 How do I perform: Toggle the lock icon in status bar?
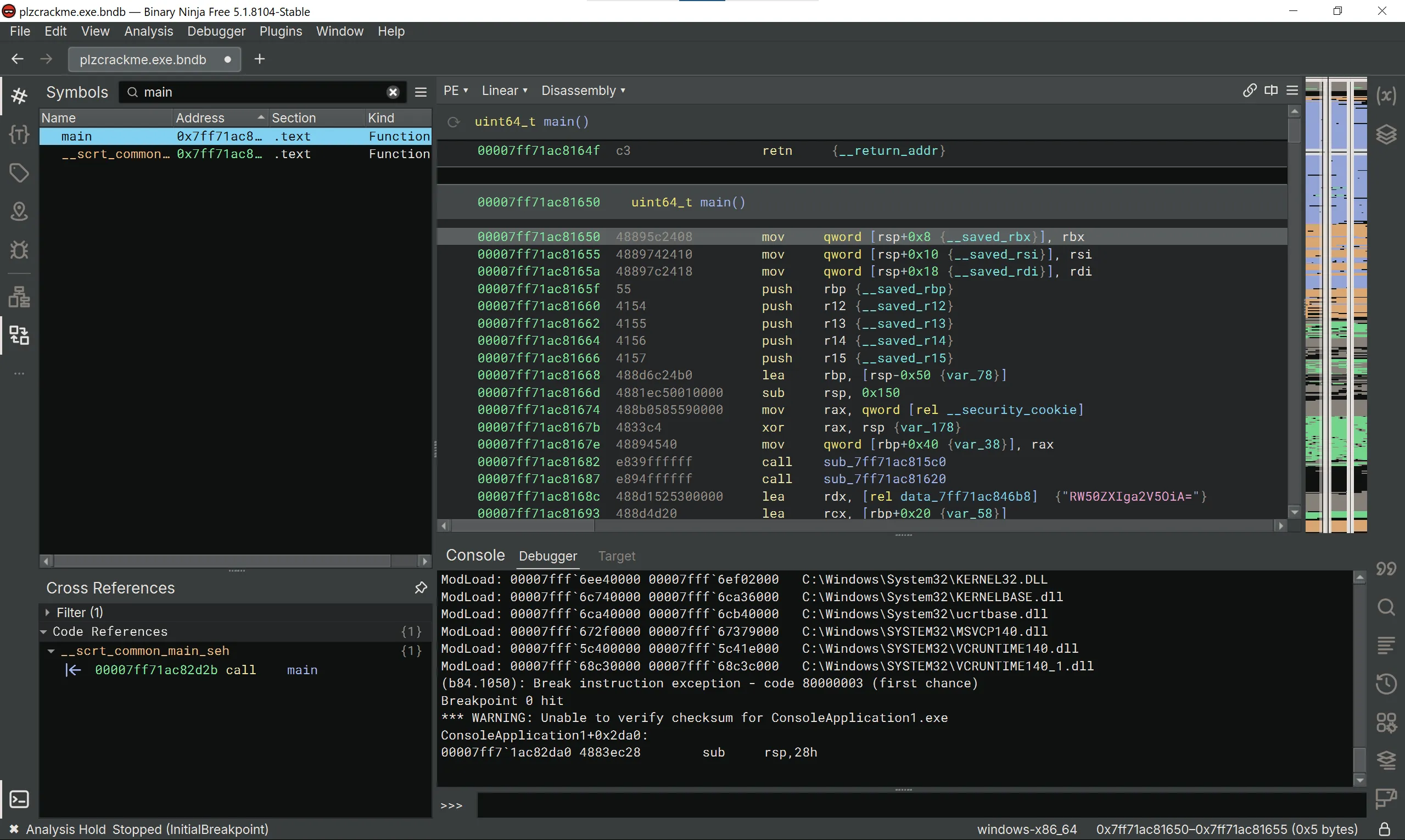click(x=1385, y=829)
